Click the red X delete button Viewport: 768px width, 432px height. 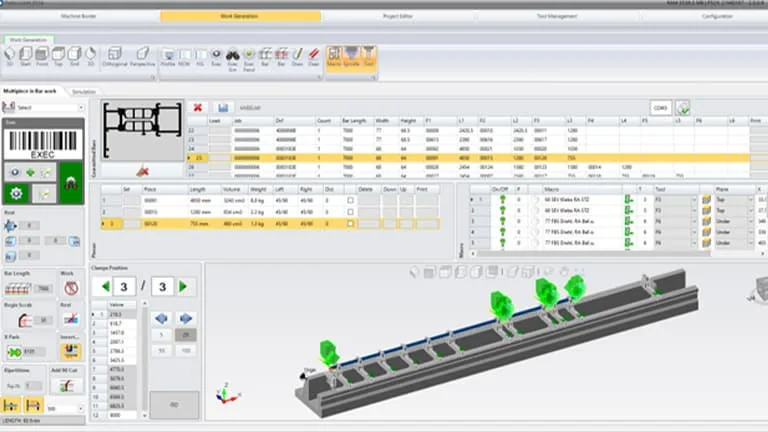(x=198, y=107)
